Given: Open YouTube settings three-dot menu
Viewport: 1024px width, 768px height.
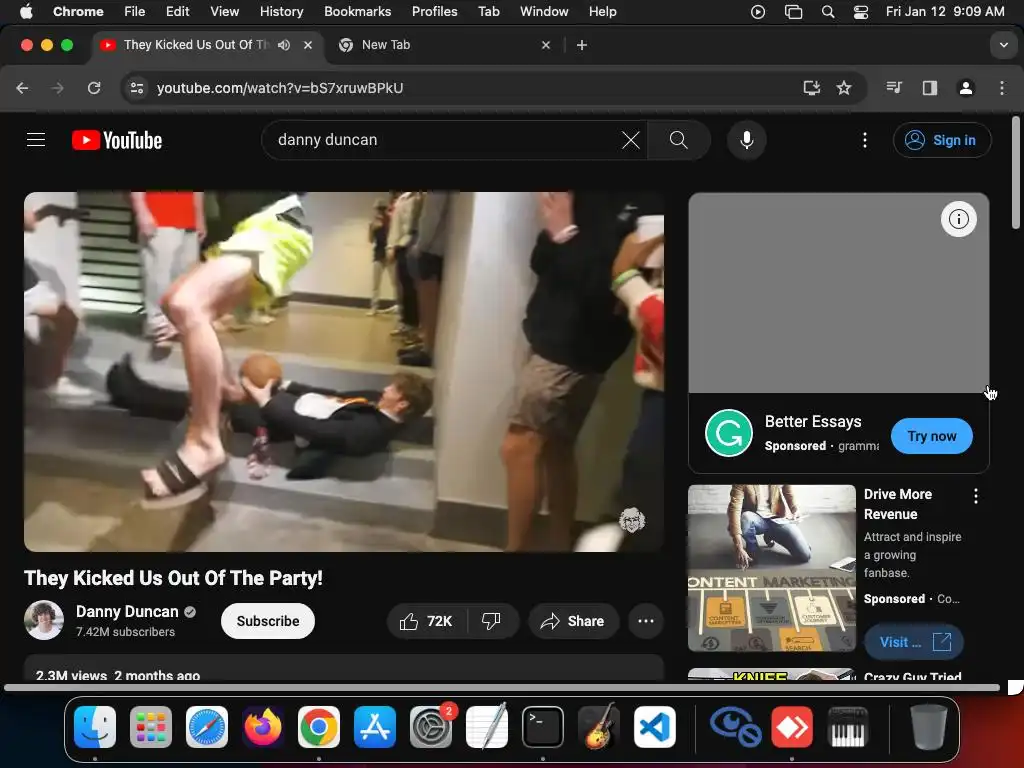Looking at the screenshot, I should [865, 140].
